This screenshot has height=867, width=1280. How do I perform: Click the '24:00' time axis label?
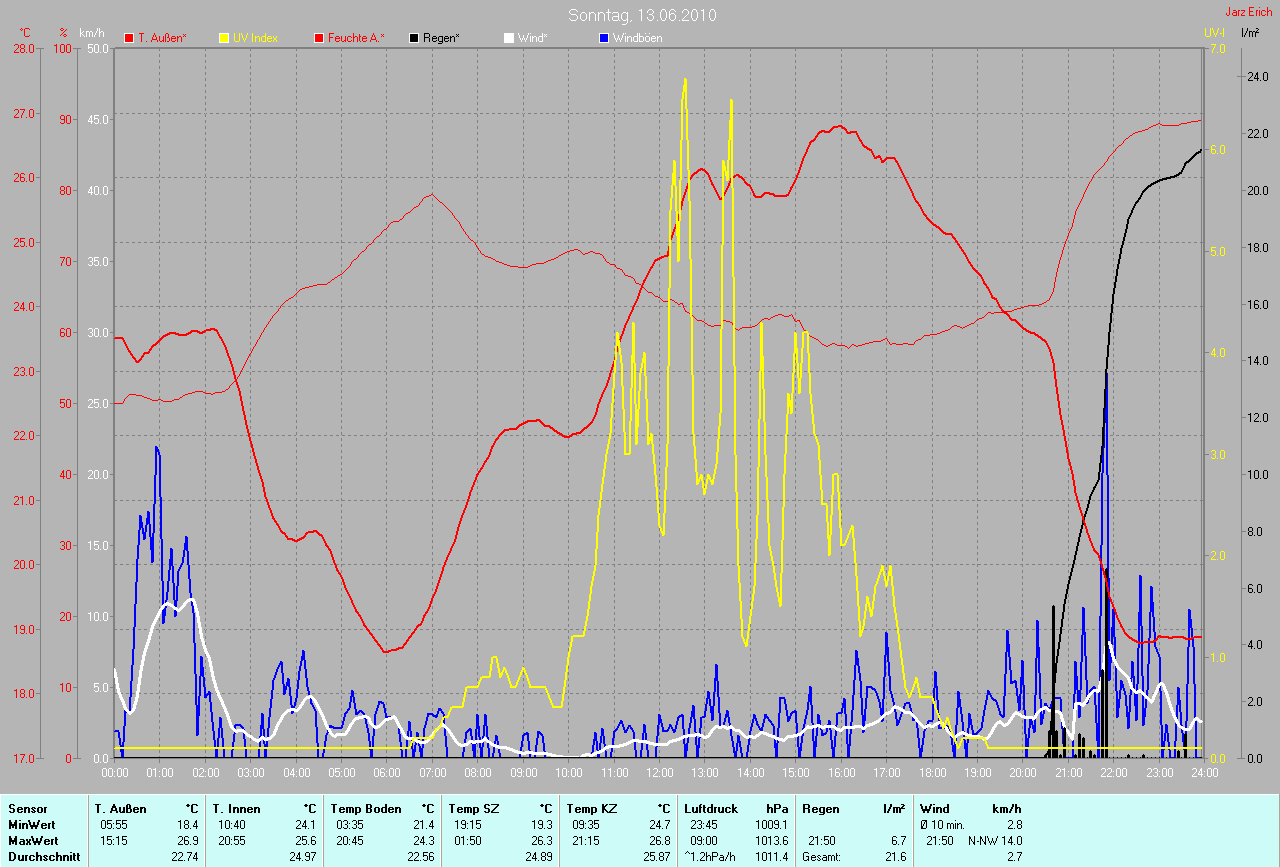pos(1204,773)
